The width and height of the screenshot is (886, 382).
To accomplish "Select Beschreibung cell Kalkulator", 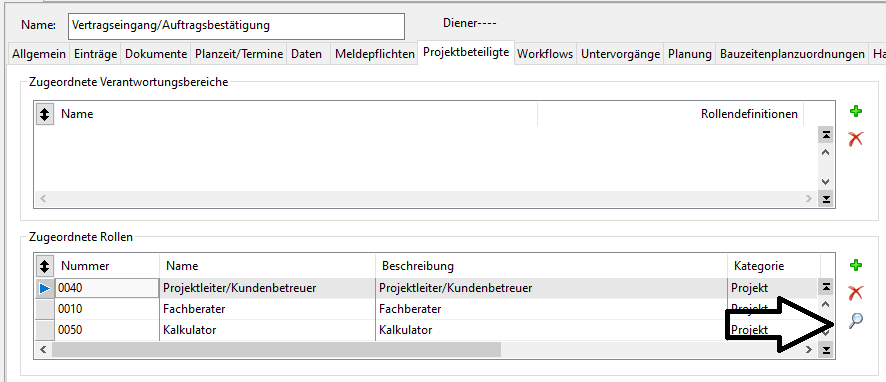I will pos(551,329).
